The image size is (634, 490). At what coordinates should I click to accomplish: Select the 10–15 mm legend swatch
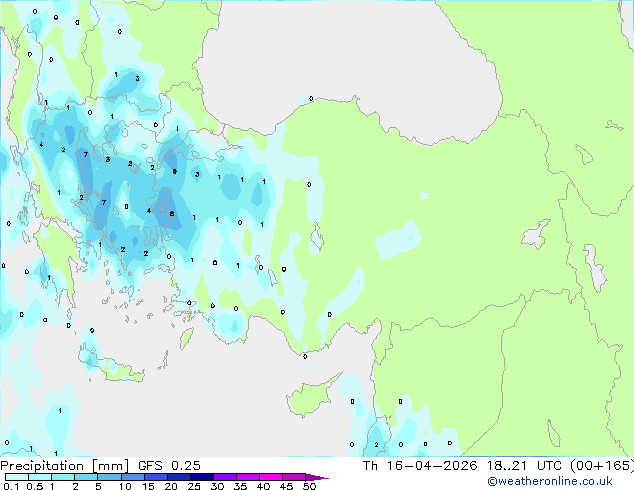(x=132, y=477)
